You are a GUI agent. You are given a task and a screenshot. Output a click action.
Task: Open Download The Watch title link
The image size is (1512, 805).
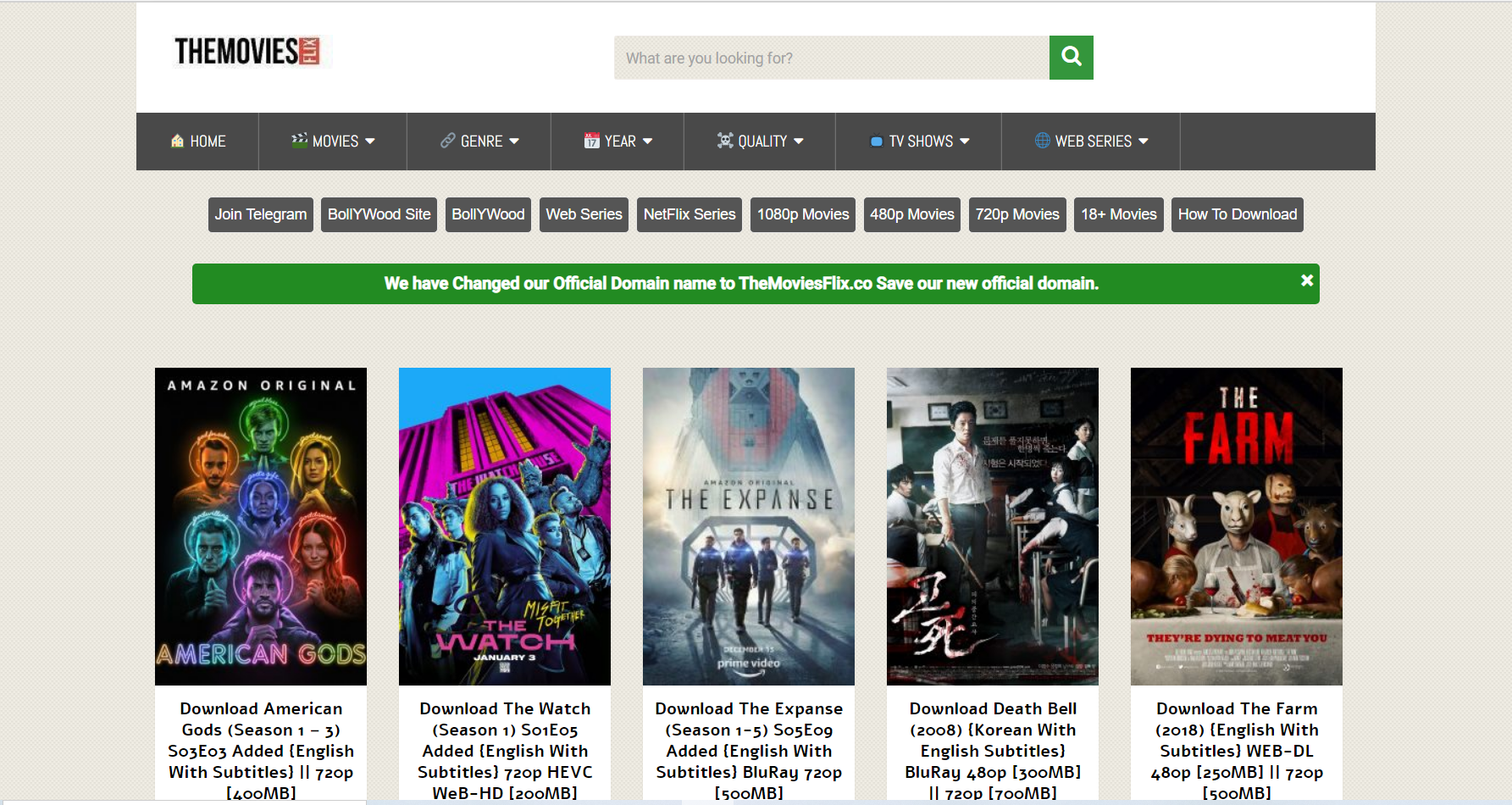[x=505, y=751]
